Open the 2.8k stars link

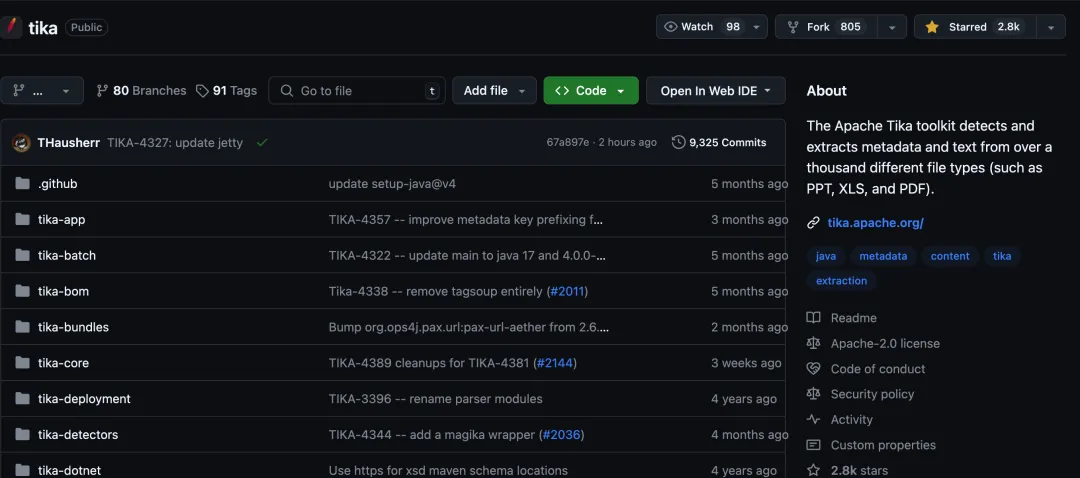(858, 470)
